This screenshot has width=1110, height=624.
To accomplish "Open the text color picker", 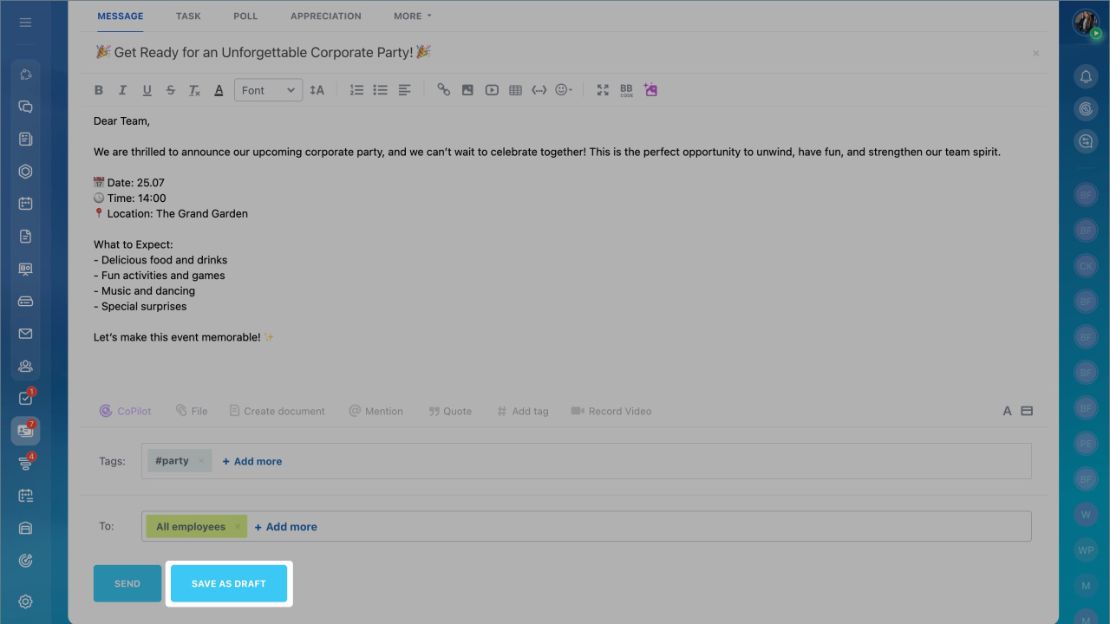I will tap(219, 90).
